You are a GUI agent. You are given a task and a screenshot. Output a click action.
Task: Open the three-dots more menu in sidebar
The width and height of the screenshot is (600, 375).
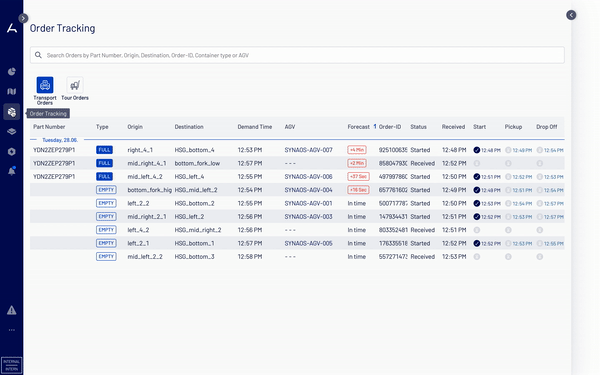(11, 330)
